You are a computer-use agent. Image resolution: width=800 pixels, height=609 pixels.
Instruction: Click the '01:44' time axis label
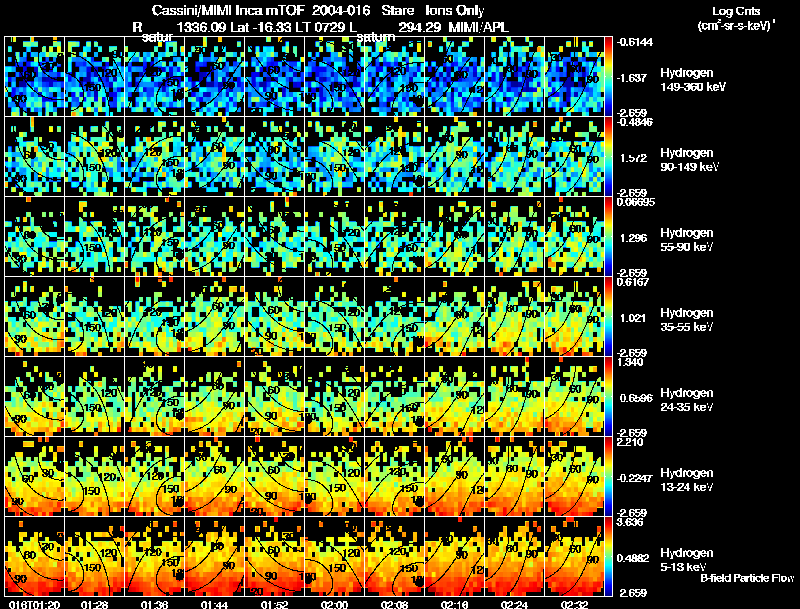click(x=214, y=604)
